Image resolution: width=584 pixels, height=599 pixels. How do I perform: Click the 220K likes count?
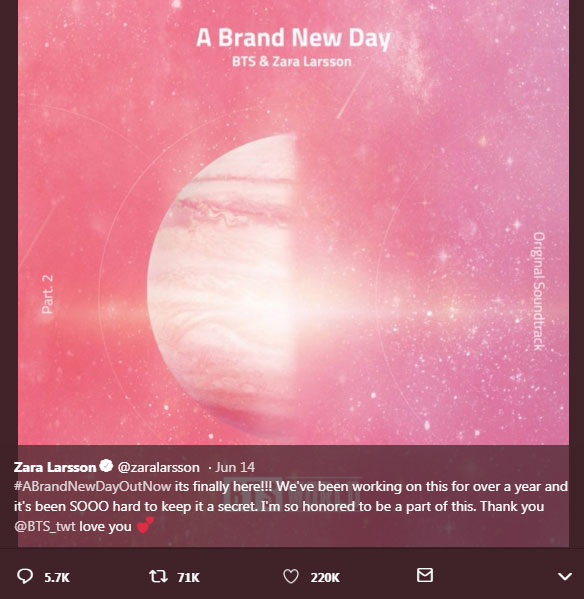[x=325, y=577]
